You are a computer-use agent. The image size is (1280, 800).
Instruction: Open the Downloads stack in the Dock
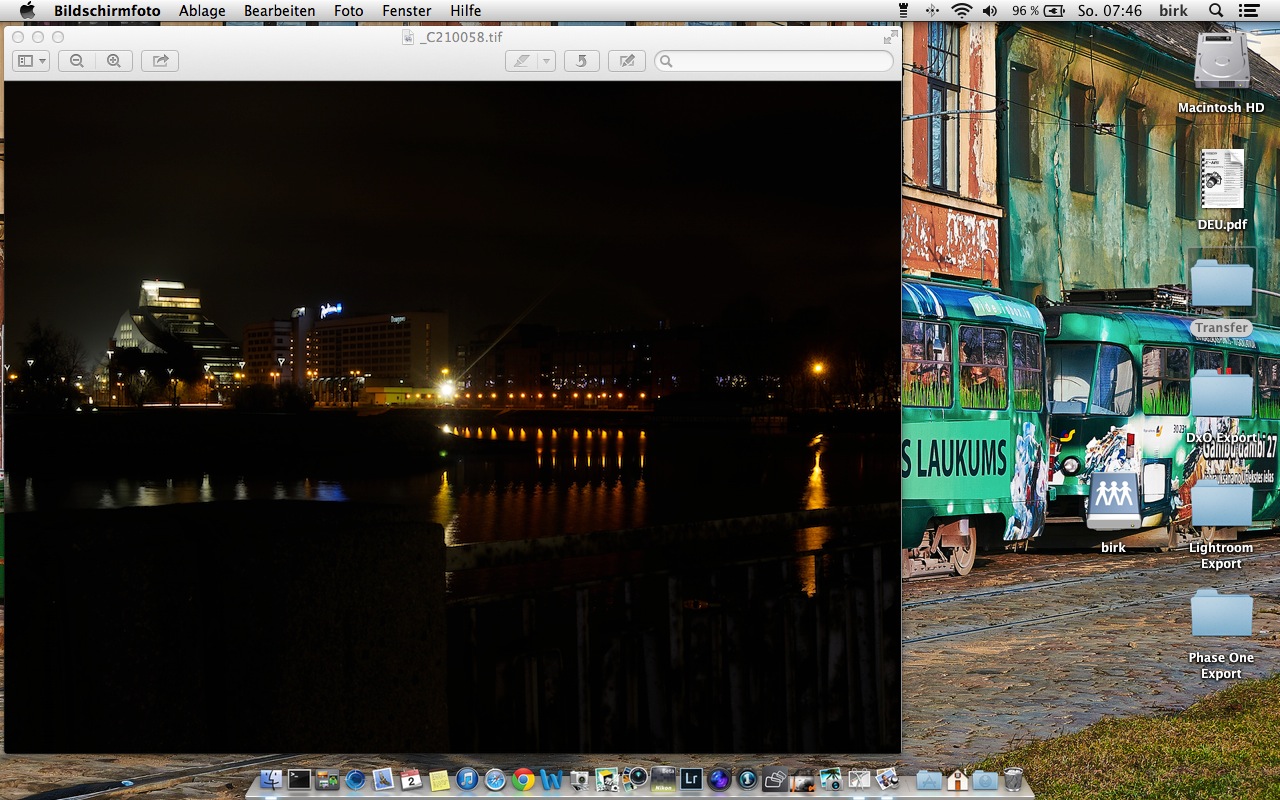(x=985, y=780)
